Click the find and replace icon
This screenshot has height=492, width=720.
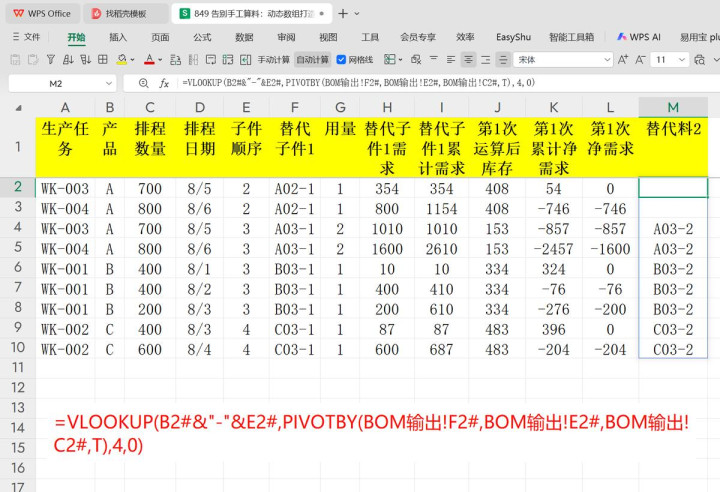pos(175,60)
